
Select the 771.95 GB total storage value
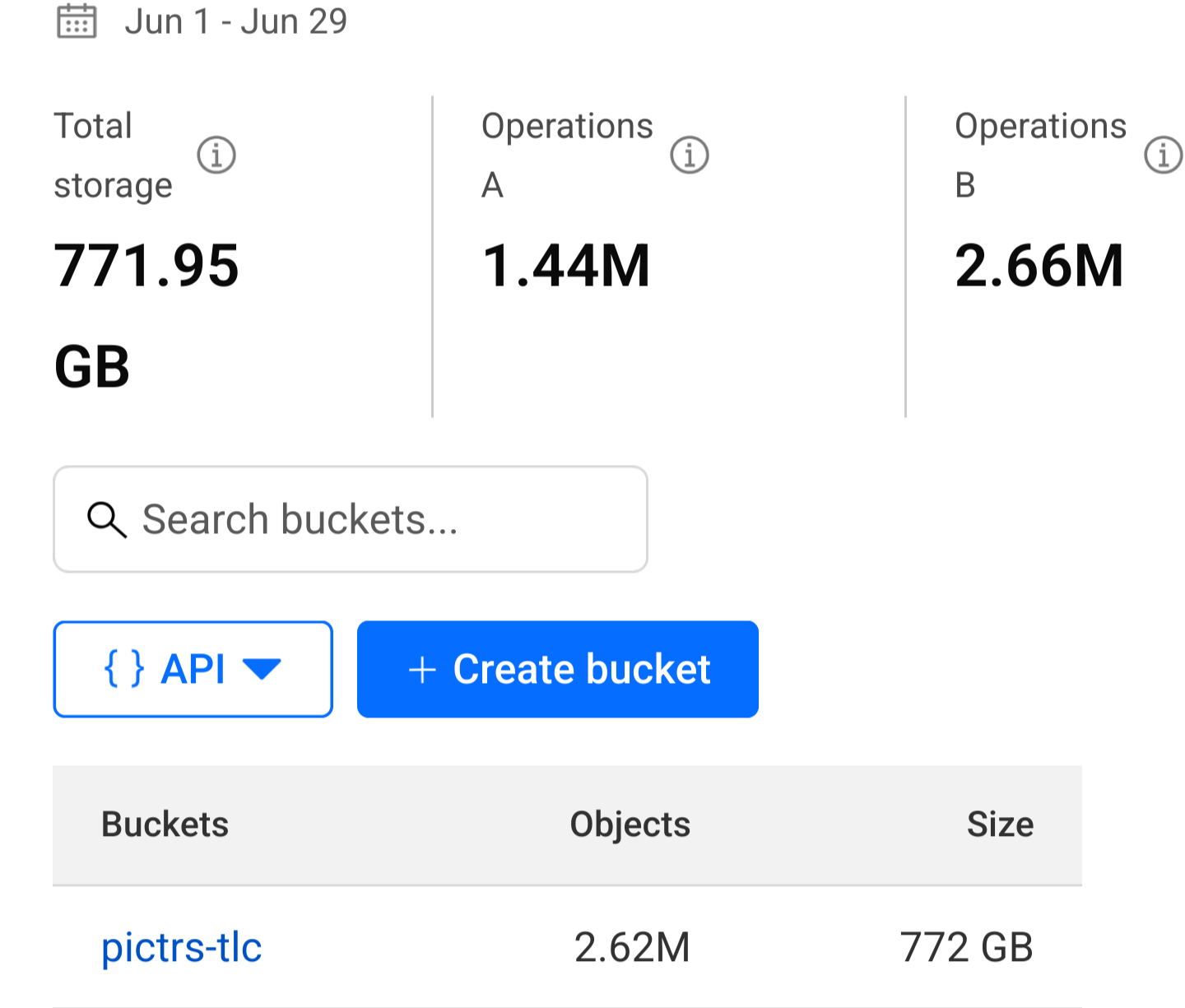click(146, 316)
